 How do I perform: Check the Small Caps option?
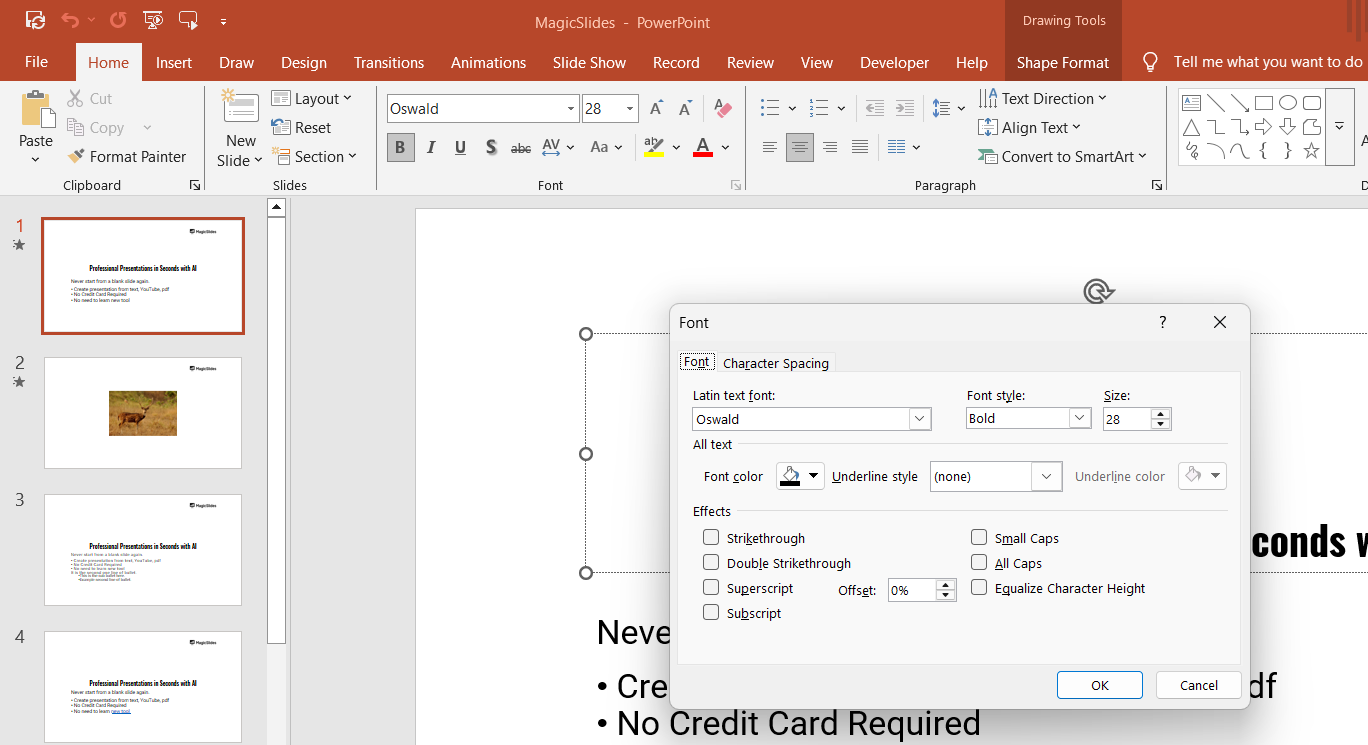[979, 538]
